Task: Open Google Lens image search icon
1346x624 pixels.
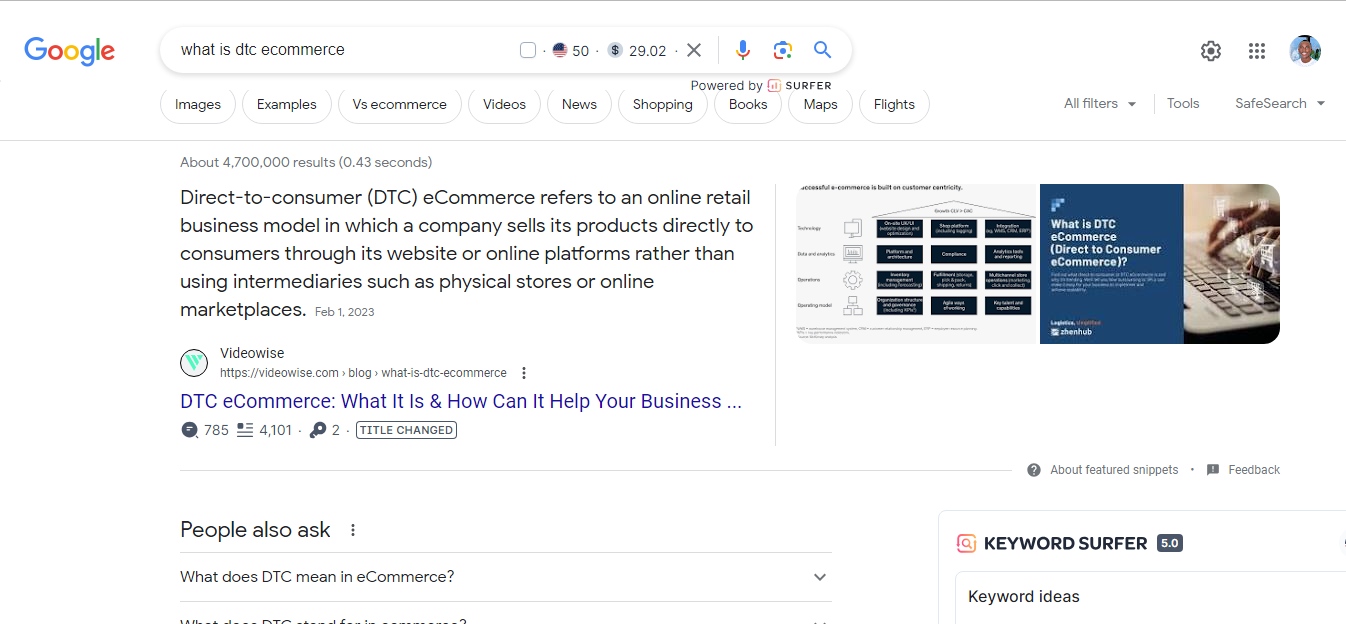Action: pos(782,50)
